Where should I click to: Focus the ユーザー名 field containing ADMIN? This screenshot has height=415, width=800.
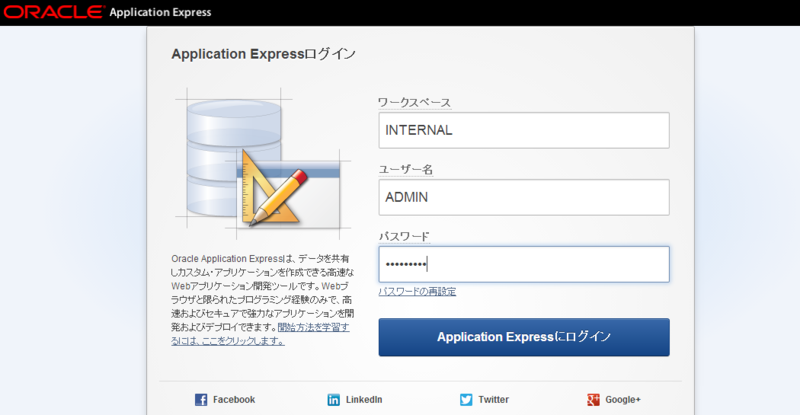[524, 198]
